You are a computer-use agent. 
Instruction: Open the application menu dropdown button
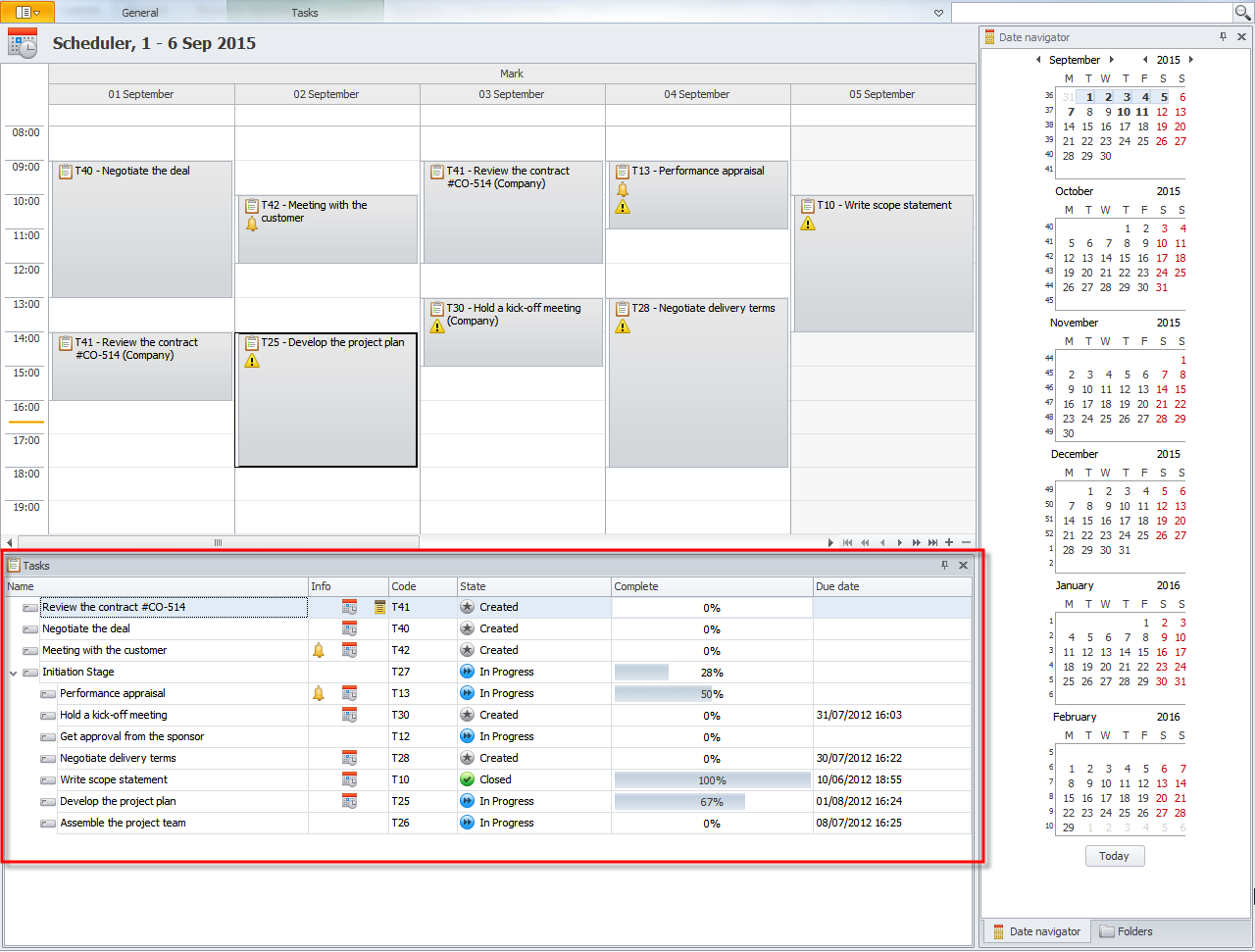[x=27, y=13]
